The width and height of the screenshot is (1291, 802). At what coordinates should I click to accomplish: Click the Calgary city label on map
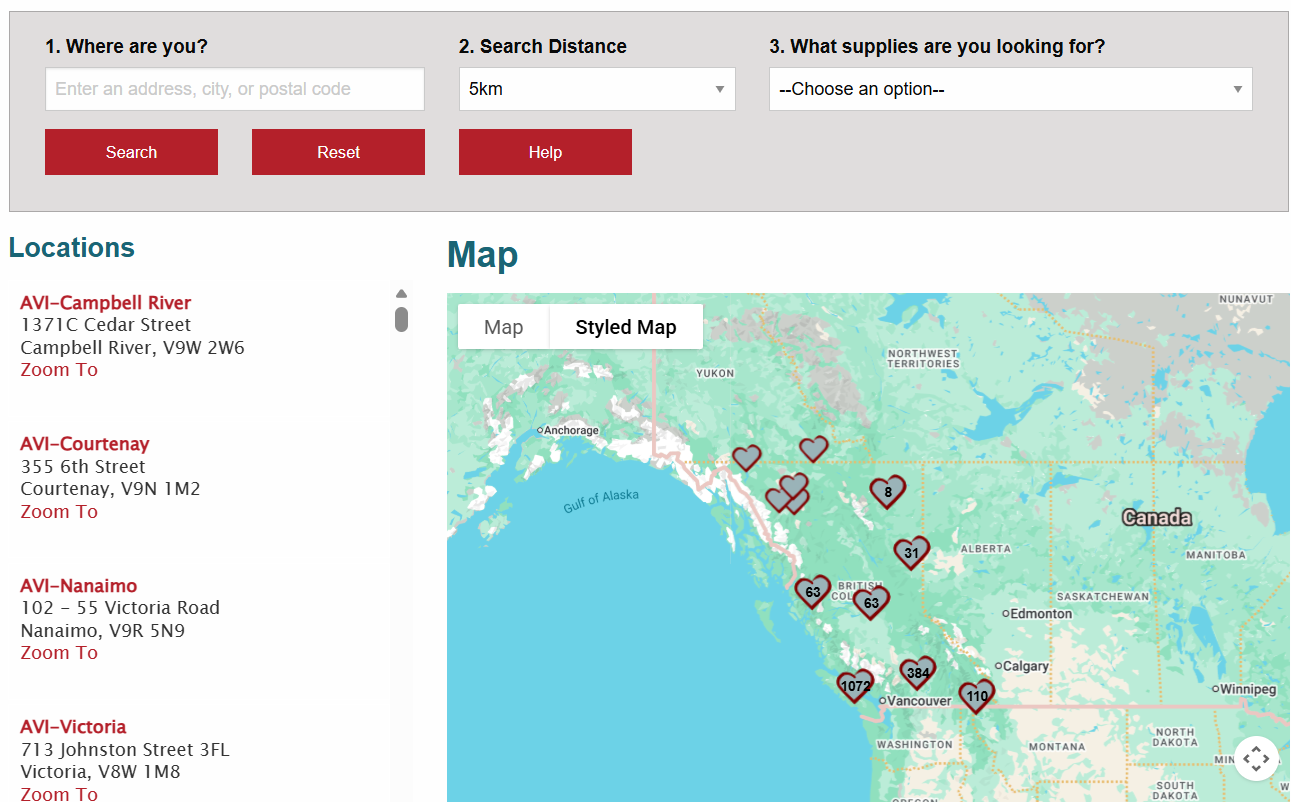tap(1025, 666)
